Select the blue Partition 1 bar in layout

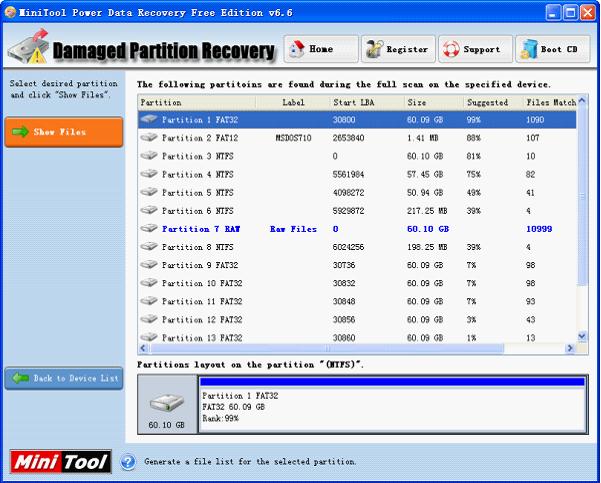coord(392,382)
